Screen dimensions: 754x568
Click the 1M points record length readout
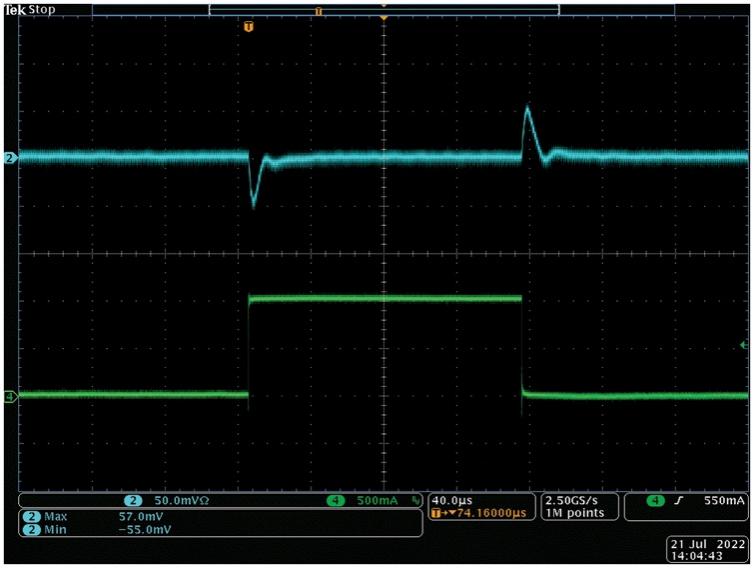[x=570, y=513]
